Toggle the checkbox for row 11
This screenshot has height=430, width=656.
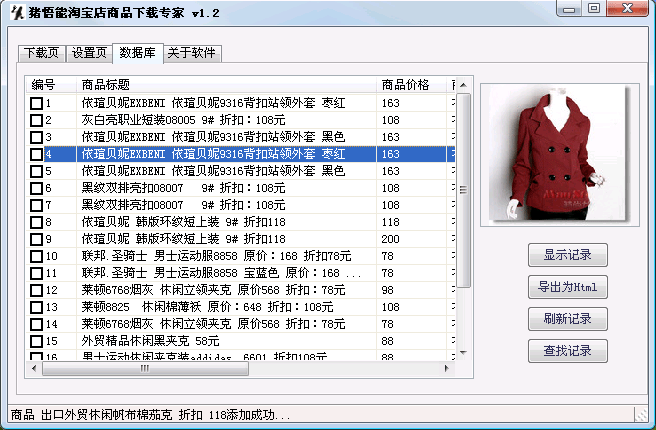(x=36, y=273)
